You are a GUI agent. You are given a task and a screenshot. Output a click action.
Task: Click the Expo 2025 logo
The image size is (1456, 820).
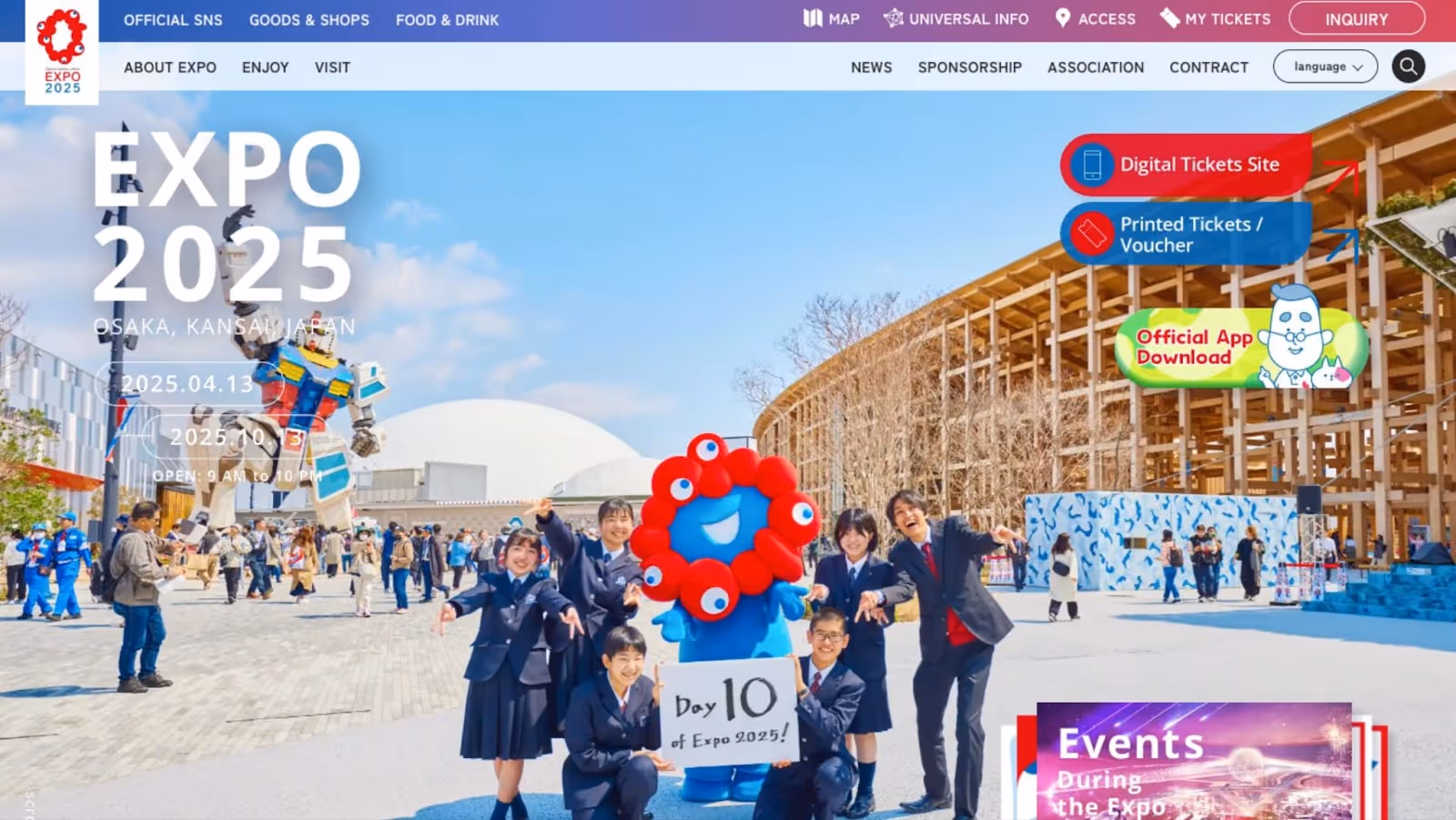point(62,52)
